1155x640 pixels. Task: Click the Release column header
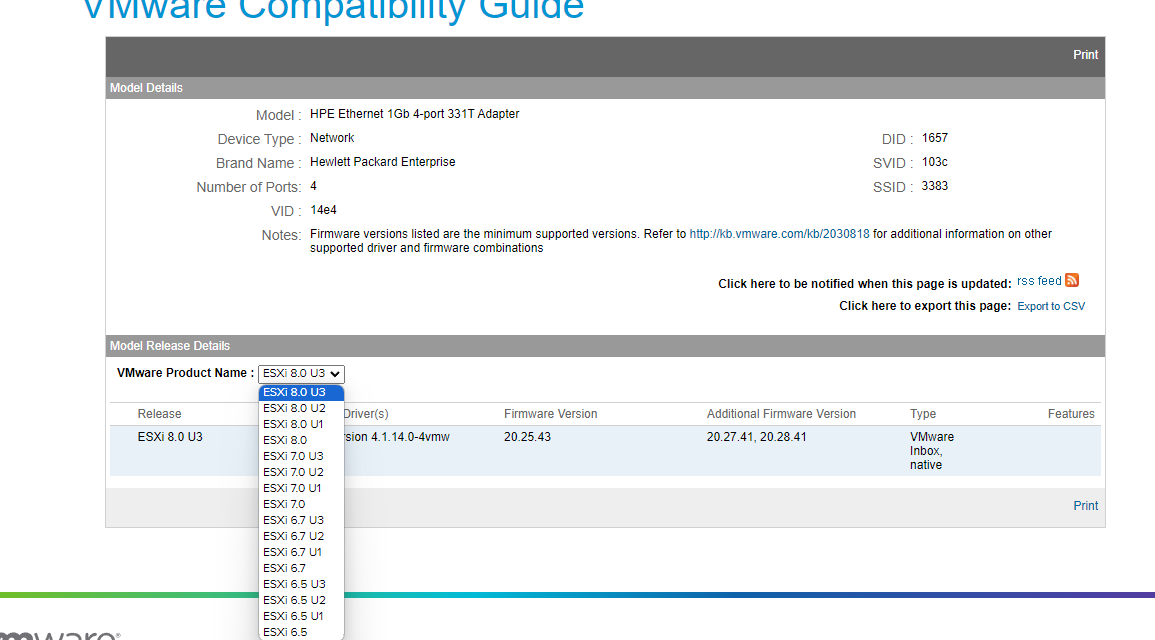tap(159, 414)
